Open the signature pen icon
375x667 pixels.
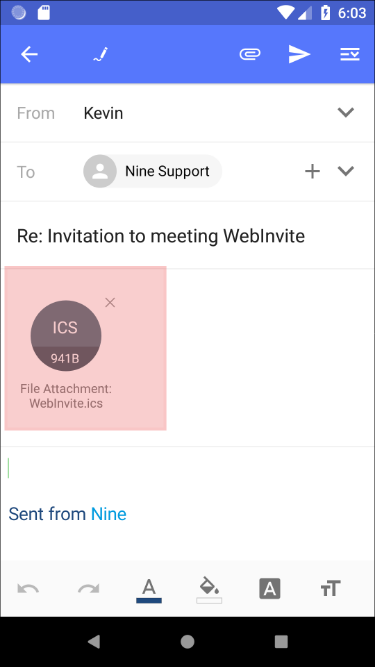pyautogui.click(x=101, y=54)
